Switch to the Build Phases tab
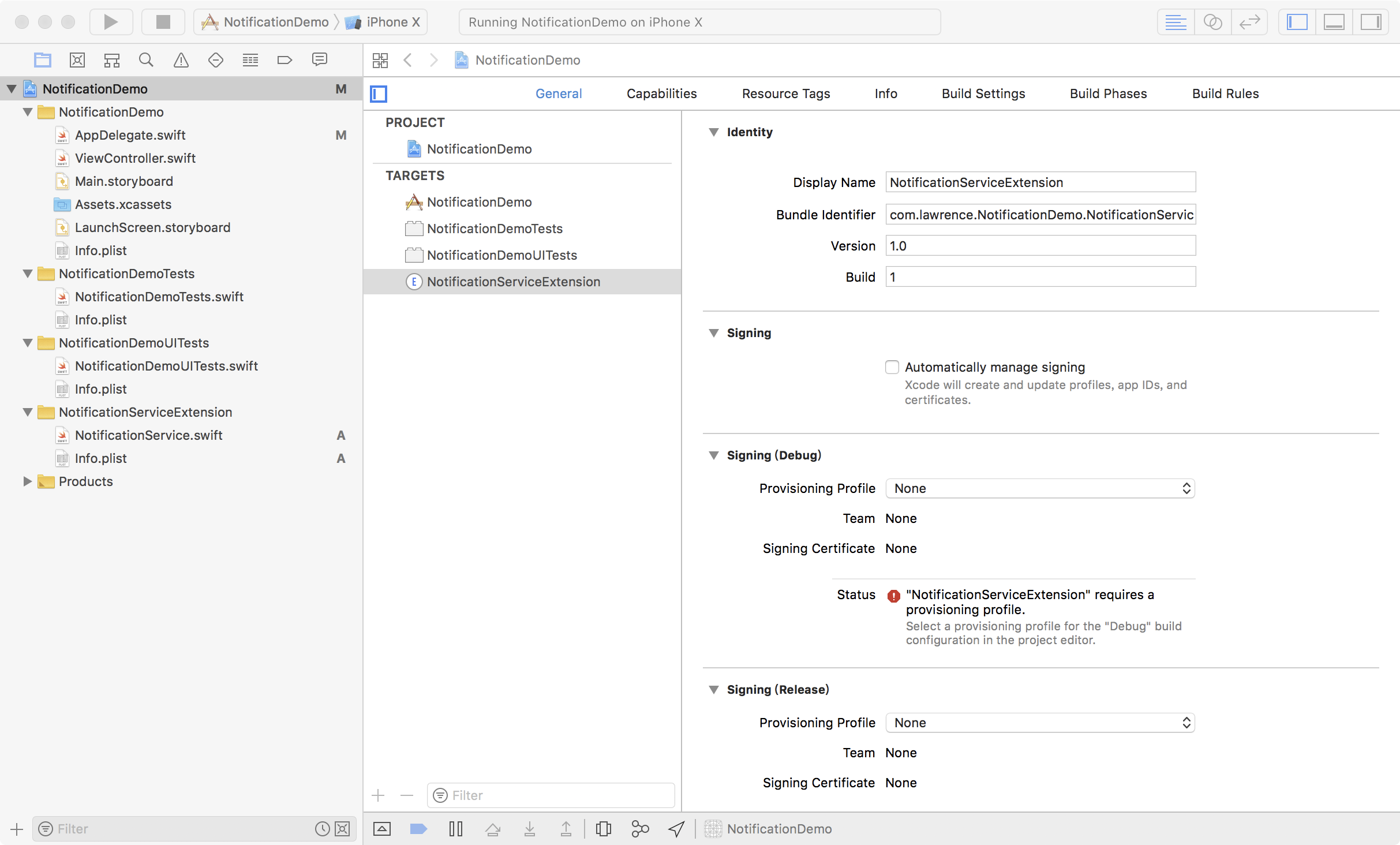Screen dimensions: 1400x845 [1108, 94]
